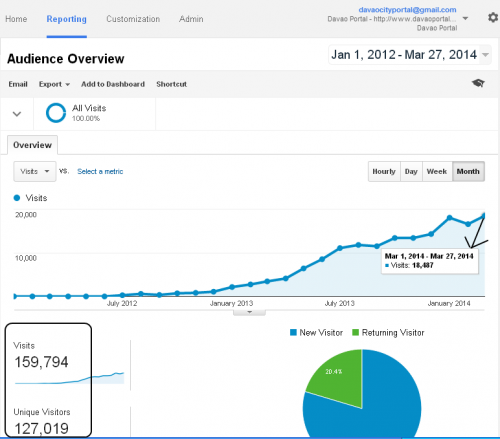Select the Overview tab
The width and height of the screenshot is (500, 439).
[32, 145]
